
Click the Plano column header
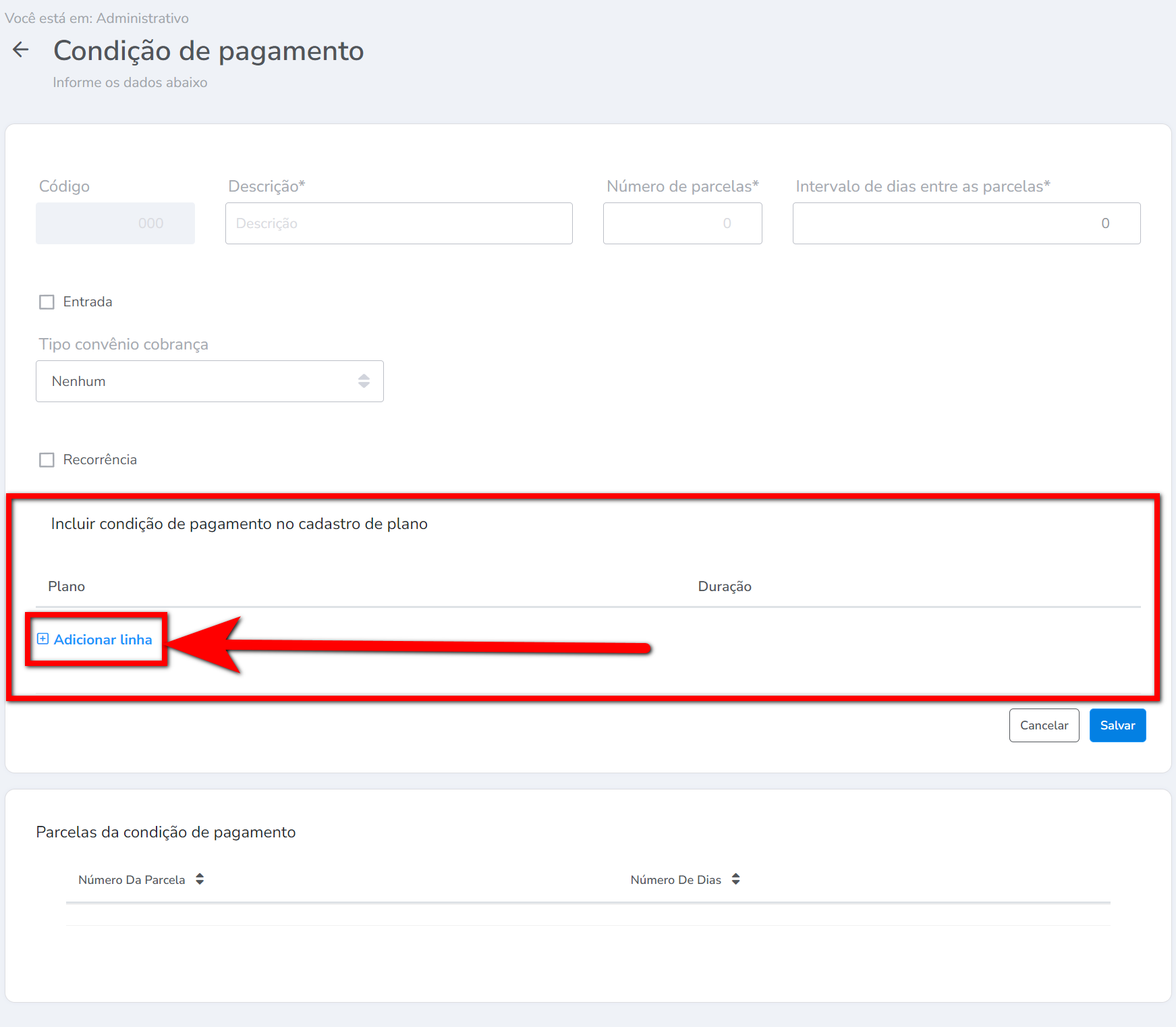coord(66,586)
